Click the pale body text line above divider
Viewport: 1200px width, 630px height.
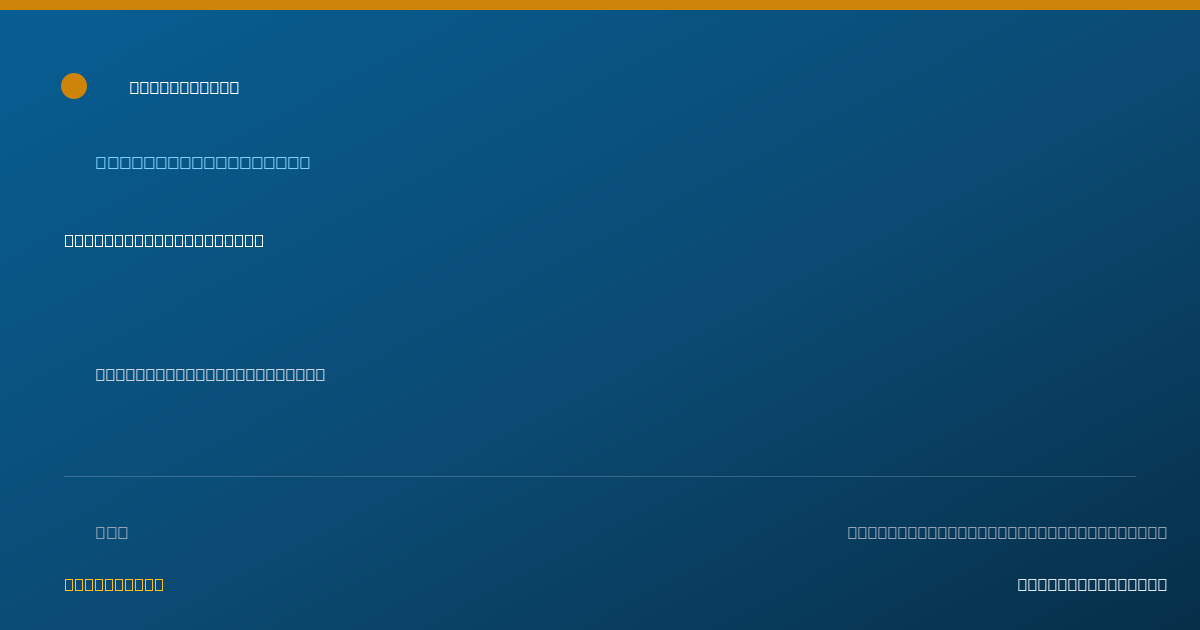tap(210, 374)
